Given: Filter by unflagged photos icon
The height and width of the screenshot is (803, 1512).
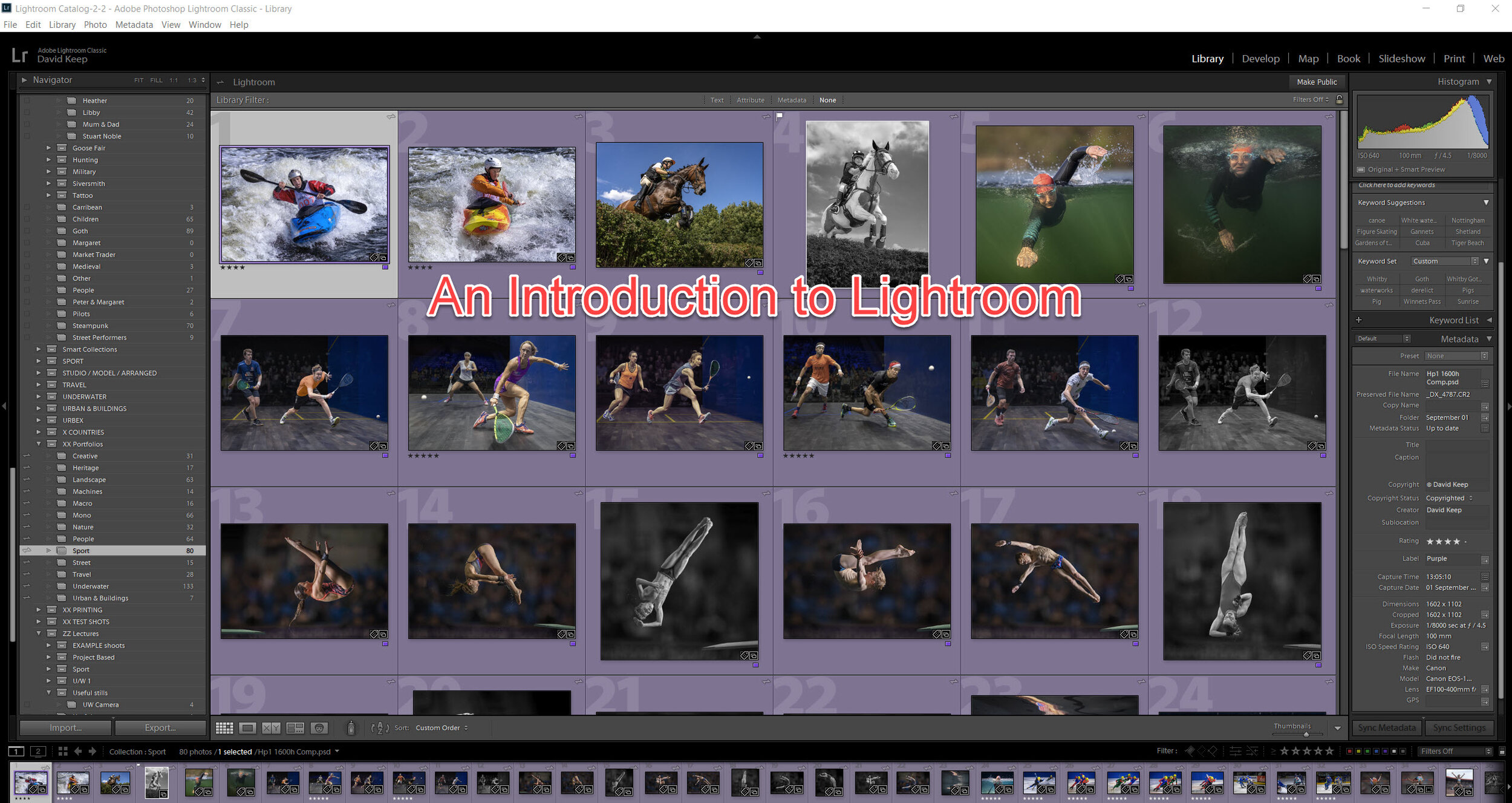Looking at the screenshot, I should [x=1201, y=751].
